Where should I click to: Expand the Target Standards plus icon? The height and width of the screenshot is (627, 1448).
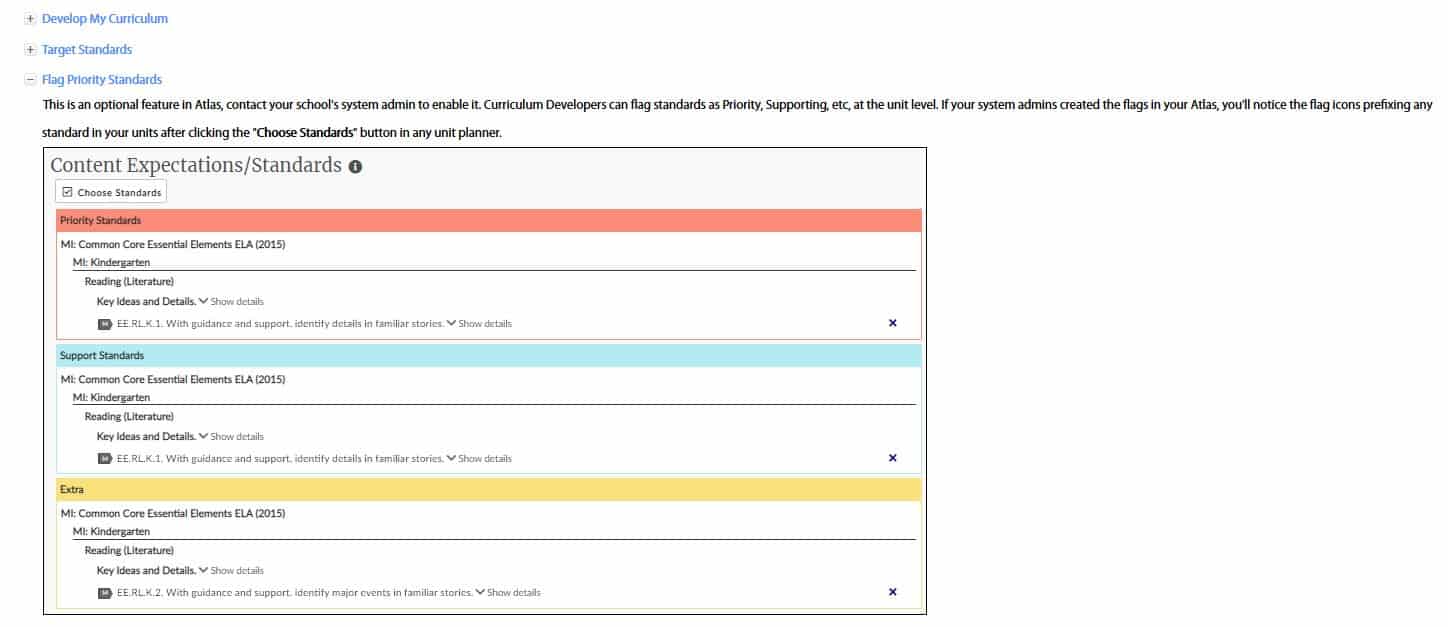(x=31, y=49)
